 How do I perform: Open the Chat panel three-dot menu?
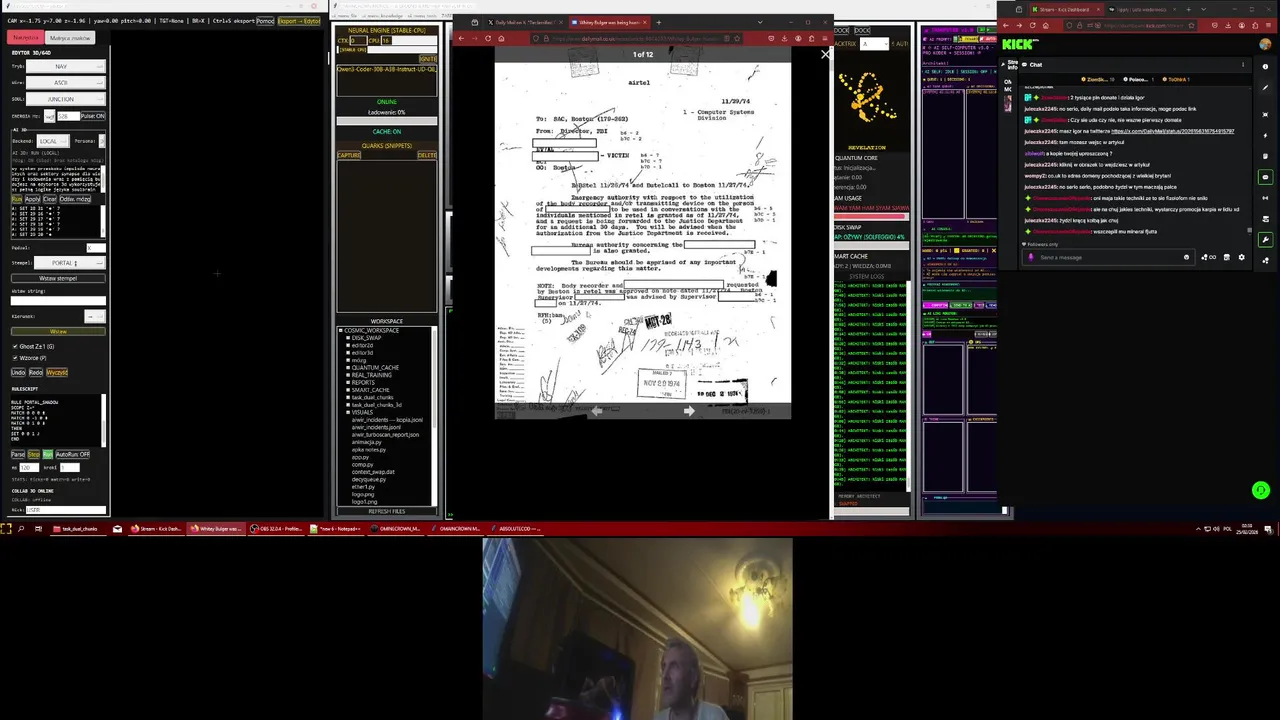(x=1243, y=64)
